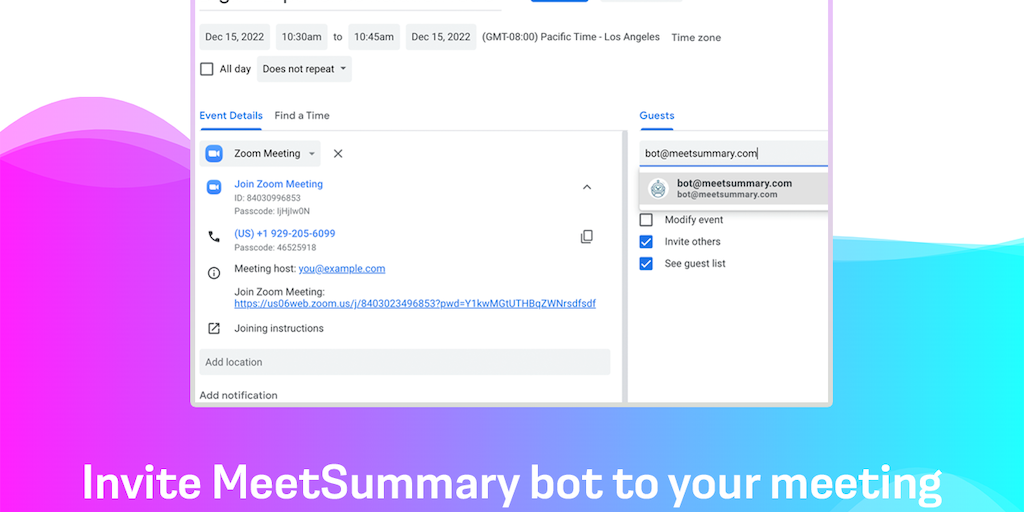Click the video icon beside Join Zoom Meeting

[214, 187]
